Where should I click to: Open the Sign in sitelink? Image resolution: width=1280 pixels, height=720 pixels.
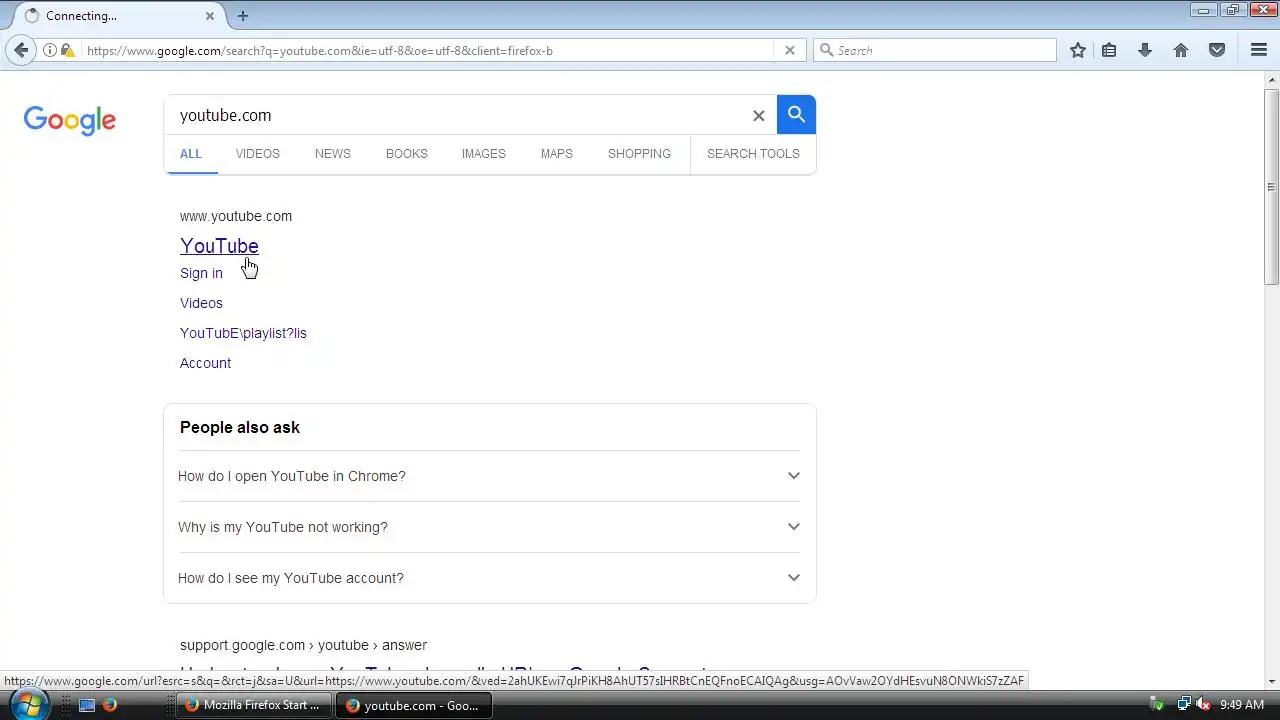coord(201,273)
